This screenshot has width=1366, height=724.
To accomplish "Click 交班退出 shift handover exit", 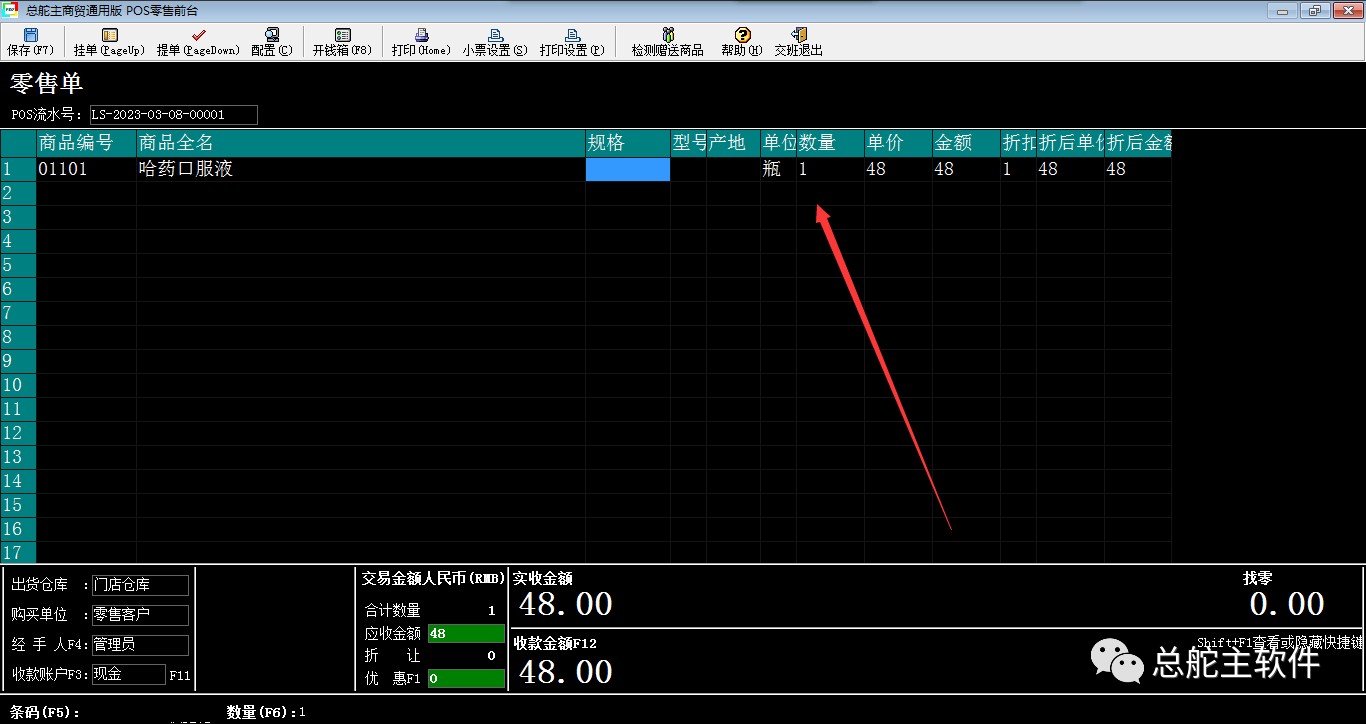I will pos(798,42).
